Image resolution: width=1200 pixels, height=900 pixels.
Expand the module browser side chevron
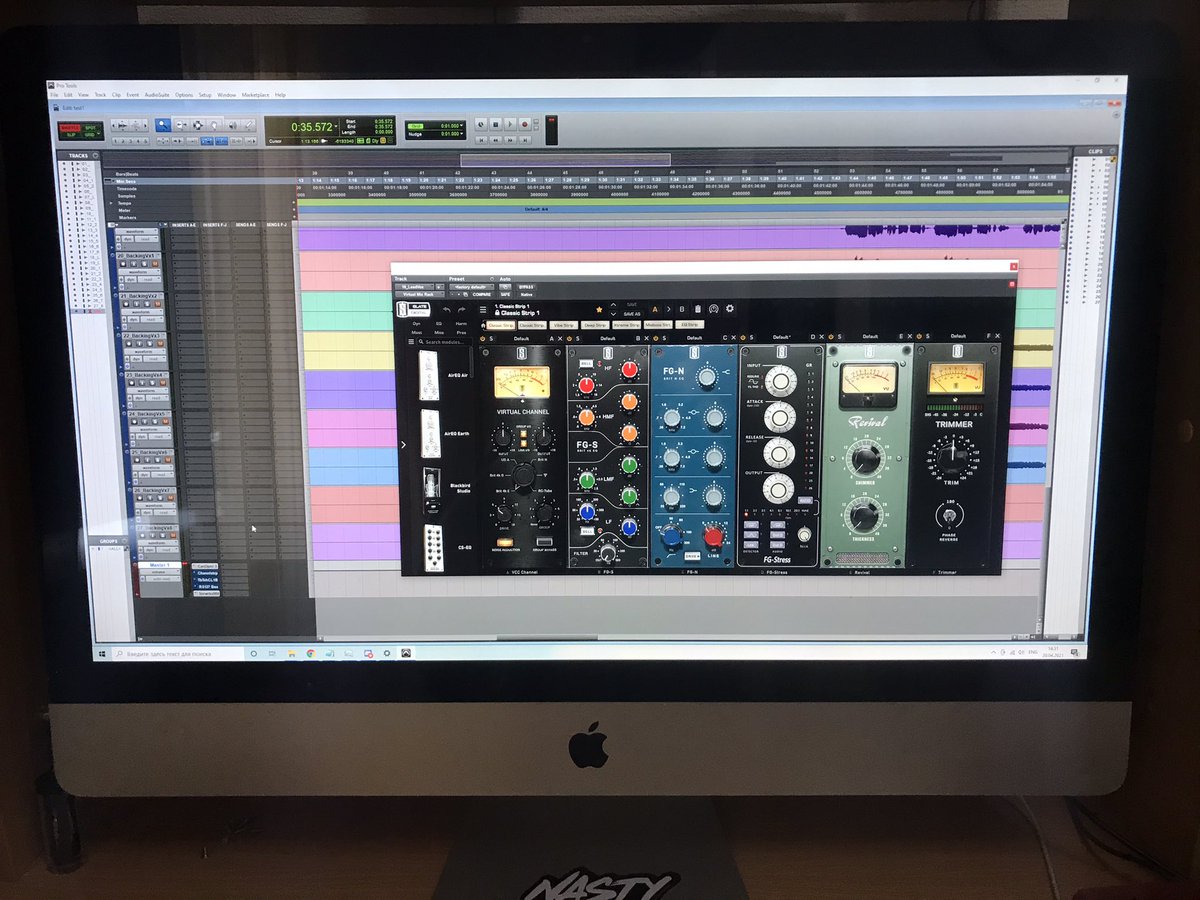pos(403,444)
